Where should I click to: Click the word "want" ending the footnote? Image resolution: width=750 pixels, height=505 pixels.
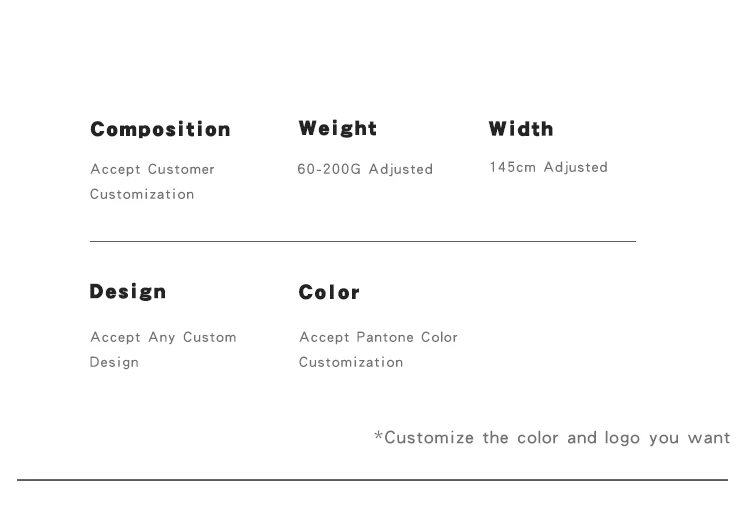(x=708, y=438)
